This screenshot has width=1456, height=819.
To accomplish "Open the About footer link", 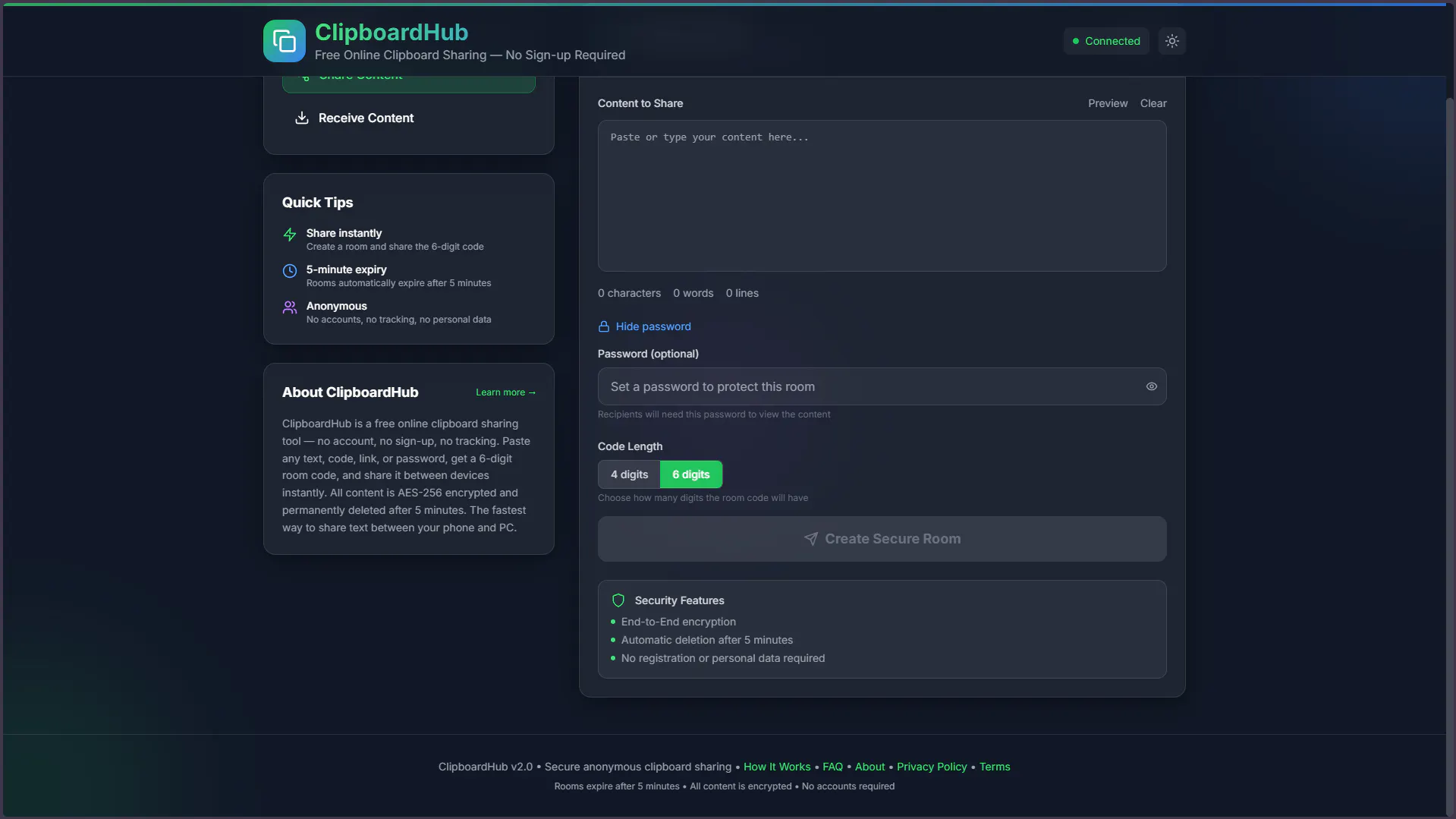I will point(870,767).
